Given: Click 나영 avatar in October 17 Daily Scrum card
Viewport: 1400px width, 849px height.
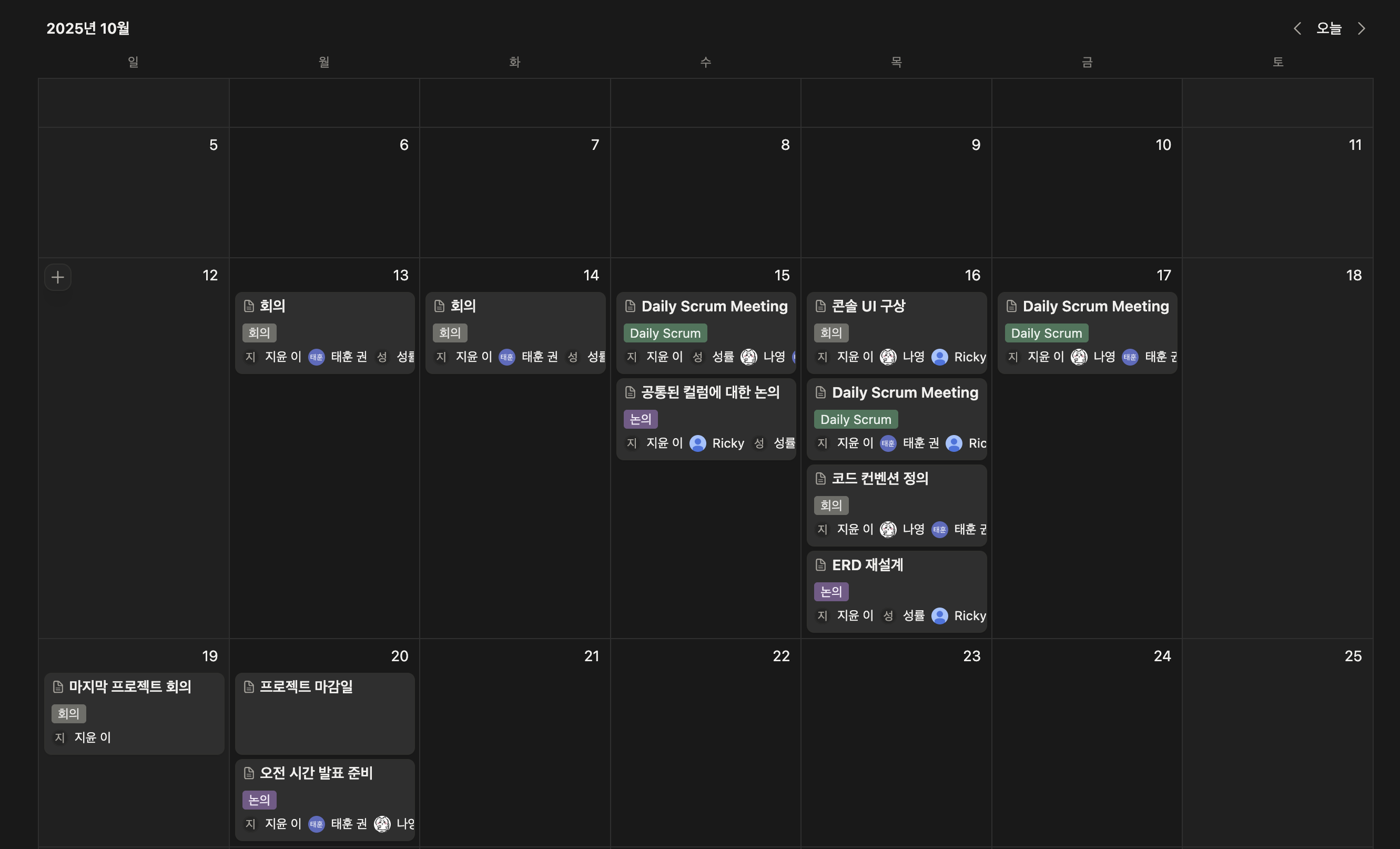Looking at the screenshot, I should (x=1079, y=357).
